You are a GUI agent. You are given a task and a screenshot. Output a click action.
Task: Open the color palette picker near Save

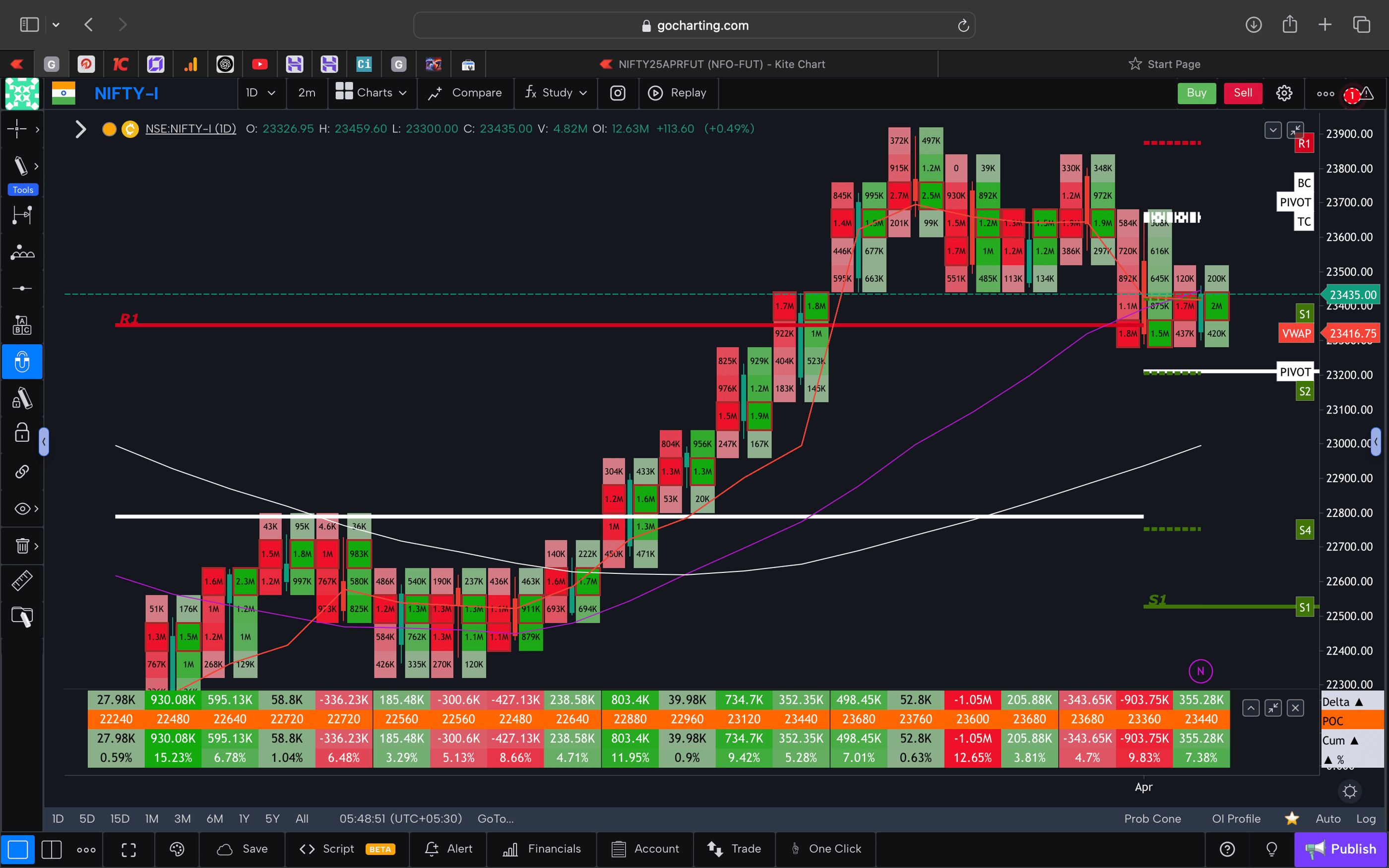[x=177, y=849]
